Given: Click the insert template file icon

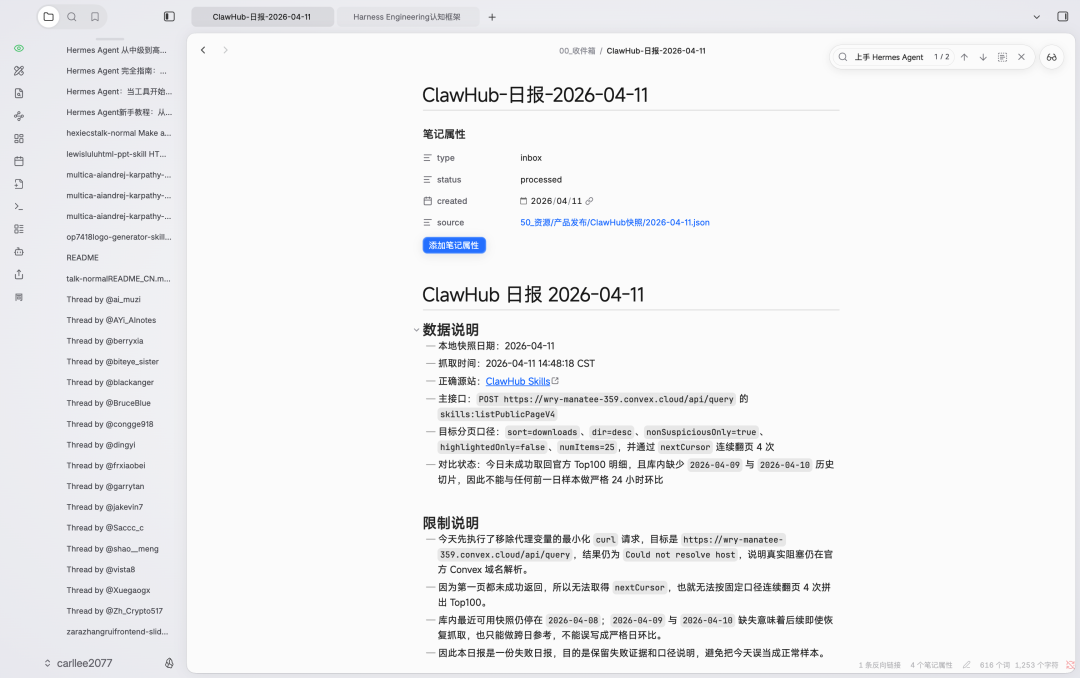Looking at the screenshot, I should pos(19,184).
